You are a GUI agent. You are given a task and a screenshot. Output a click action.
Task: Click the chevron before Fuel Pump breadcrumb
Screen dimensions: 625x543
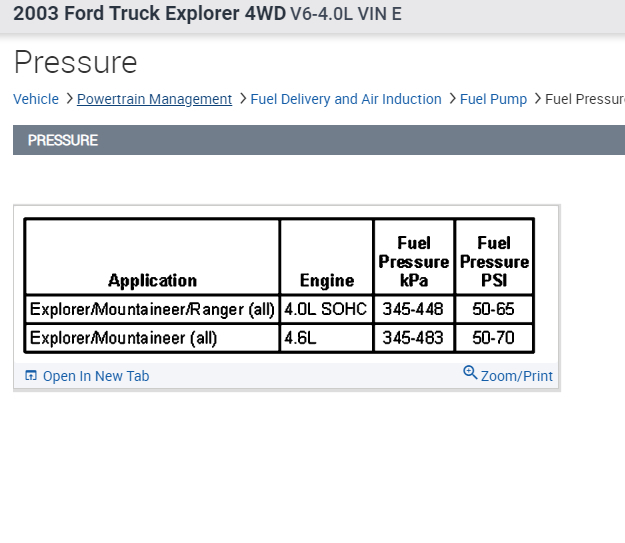click(x=452, y=99)
